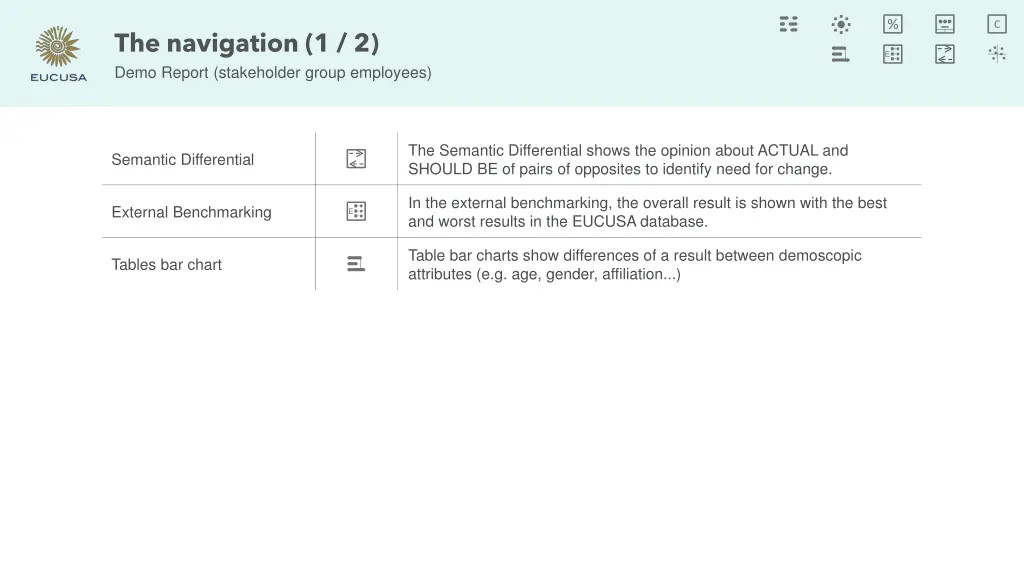
Task: Select the 'Tables bar chart' row label
Action: pyautogui.click(x=167, y=264)
